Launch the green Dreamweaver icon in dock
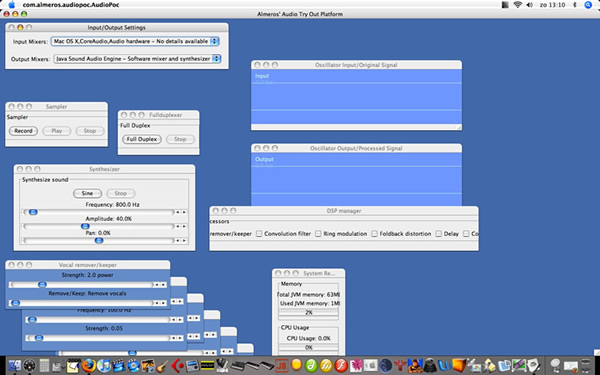The width and height of the screenshot is (600, 375). click(x=311, y=366)
